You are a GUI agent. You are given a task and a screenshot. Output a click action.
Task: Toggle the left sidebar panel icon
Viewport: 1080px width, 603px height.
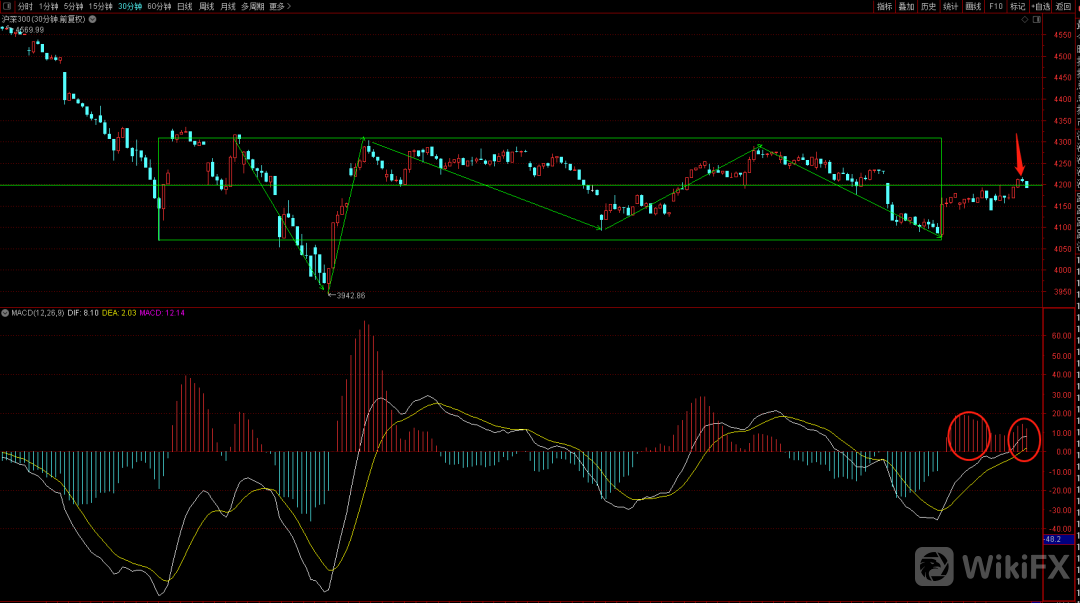(x=6, y=6)
